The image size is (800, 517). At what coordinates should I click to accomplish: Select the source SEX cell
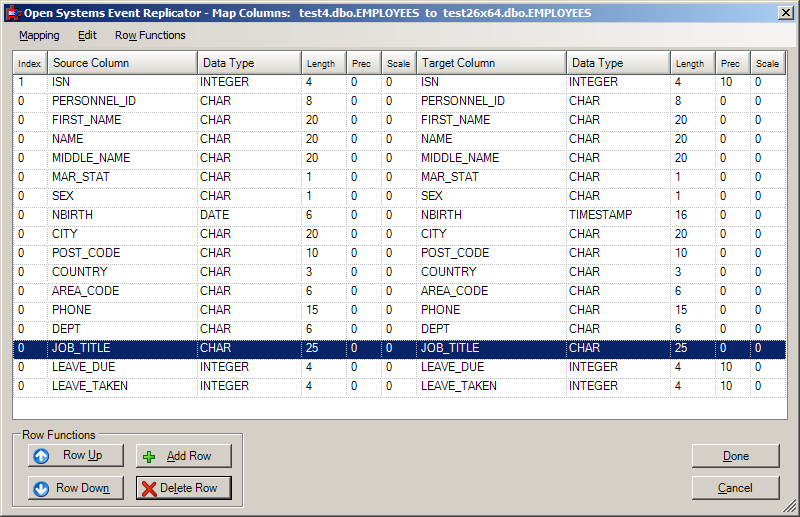(x=122, y=196)
